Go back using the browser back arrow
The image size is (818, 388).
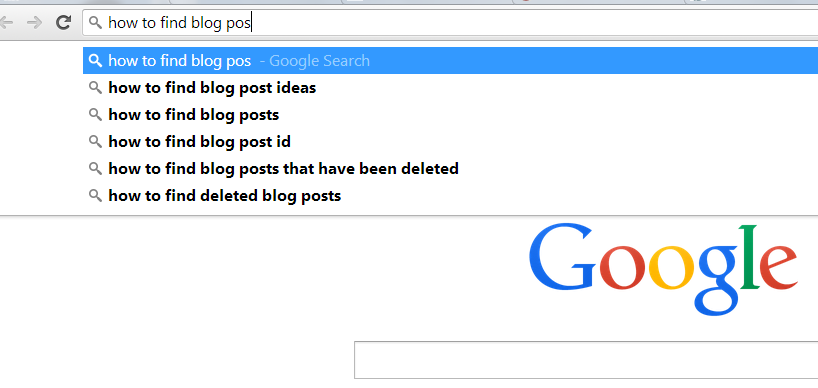(6, 22)
